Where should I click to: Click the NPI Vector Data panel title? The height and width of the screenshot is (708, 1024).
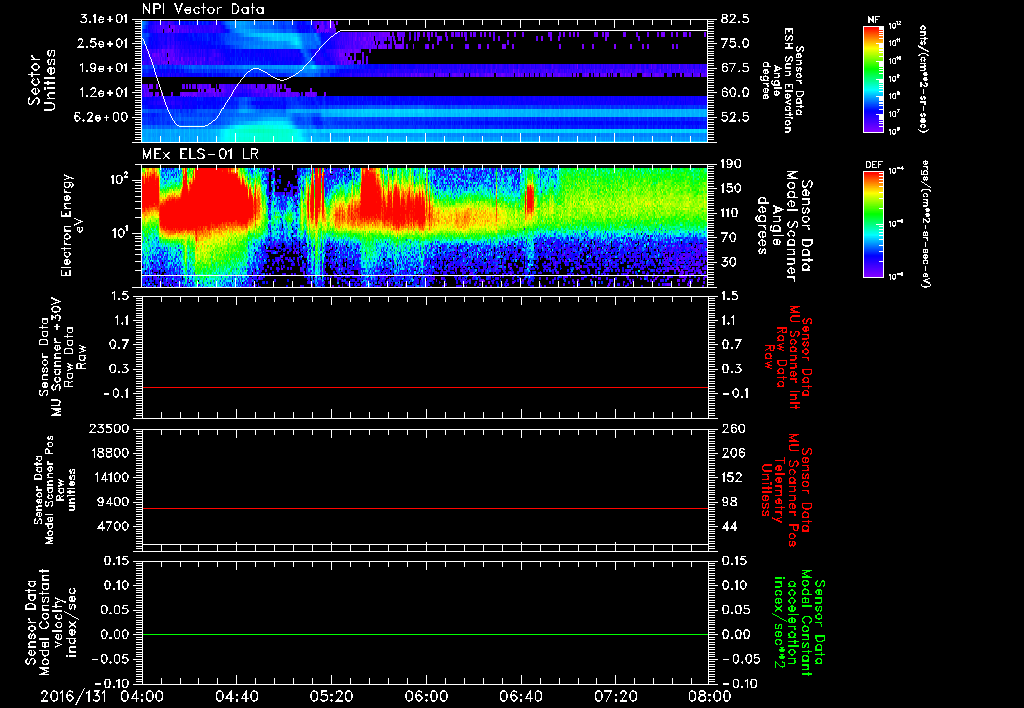pyautogui.click(x=203, y=9)
